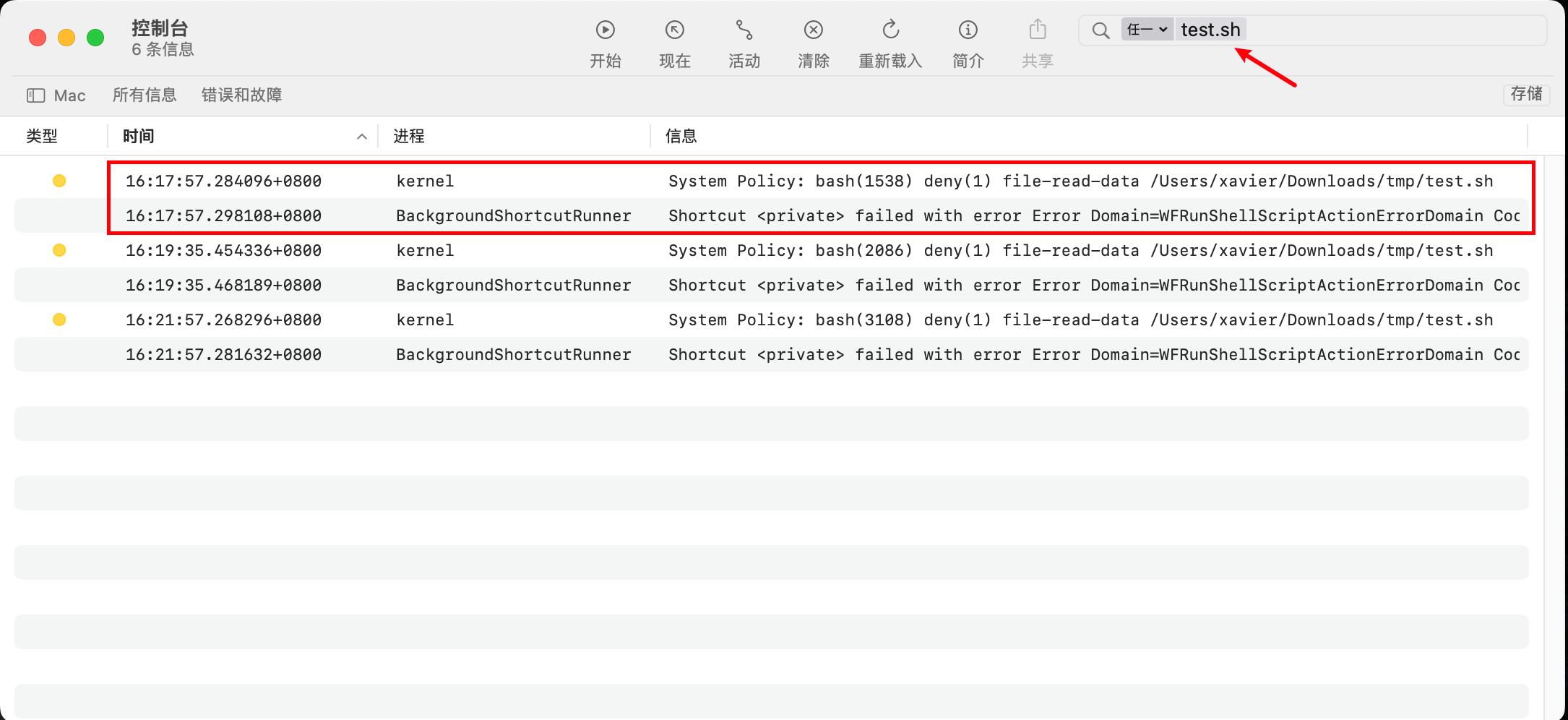Screen dimensions: 1568x720
Task: Select the 所有信息 filter
Action: click(145, 95)
